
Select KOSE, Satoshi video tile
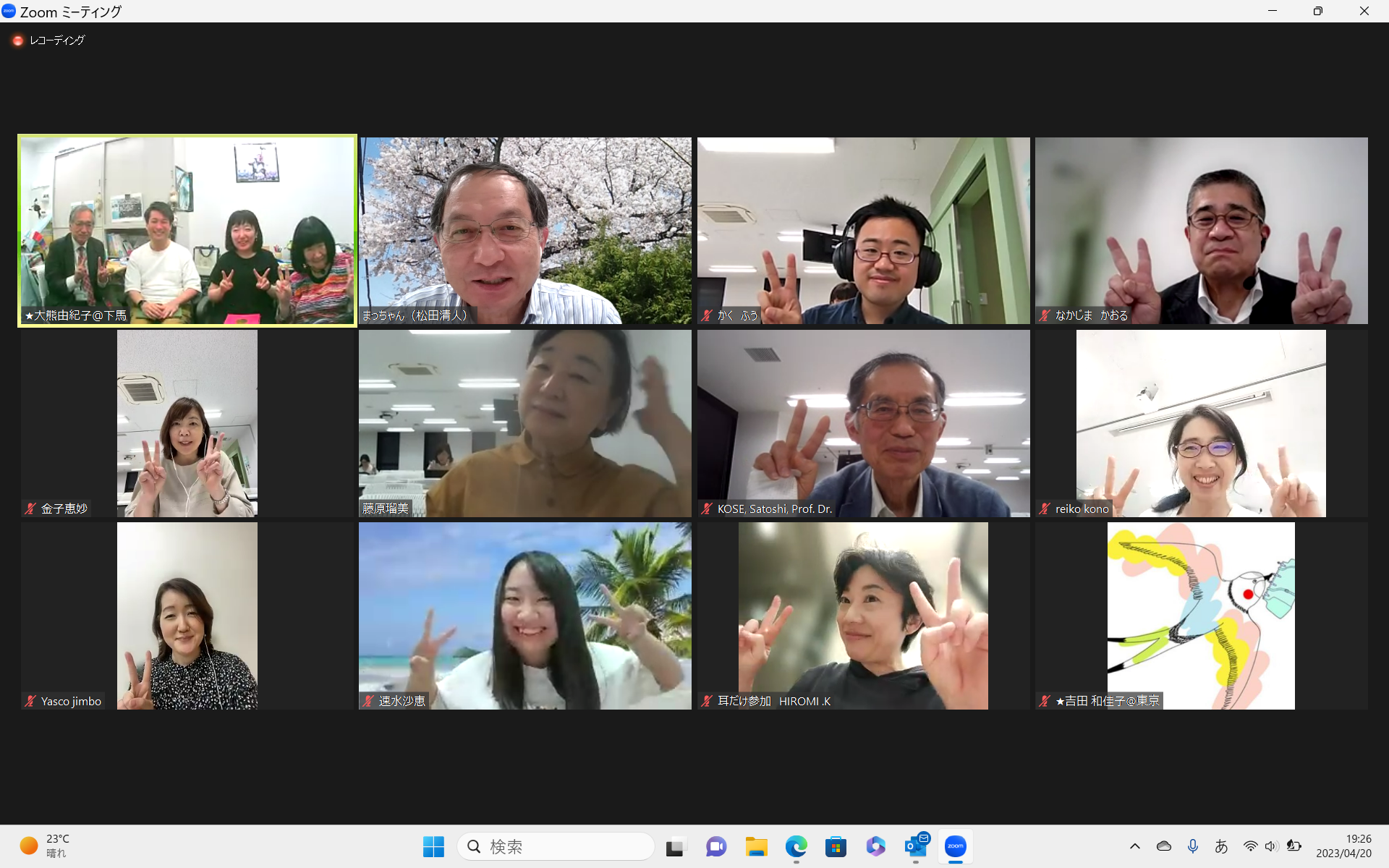point(863,423)
